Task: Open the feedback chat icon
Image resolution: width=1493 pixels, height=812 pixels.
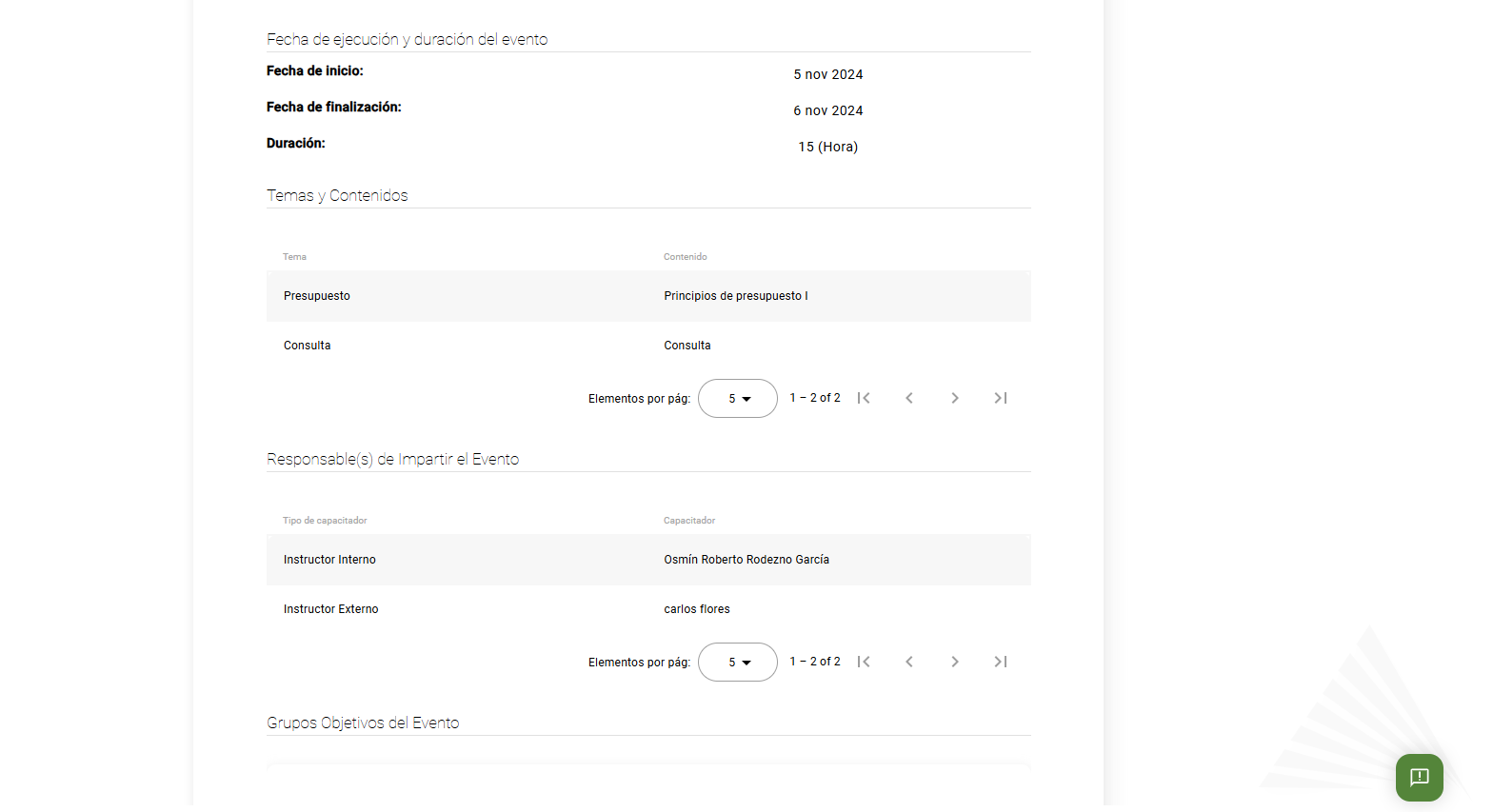Action: tap(1419, 778)
